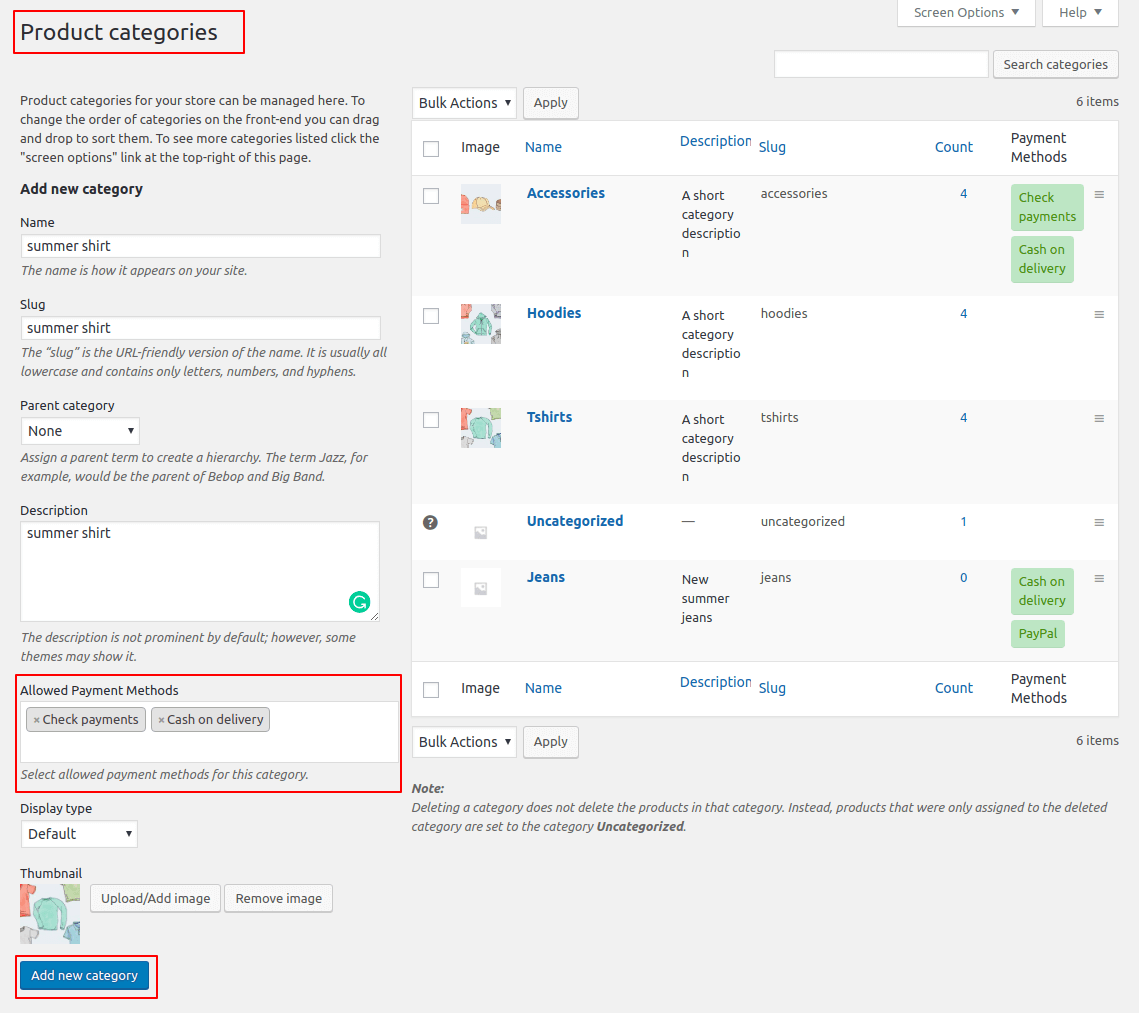Open the Screen Options tab
The height and width of the screenshot is (1013, 1139).
pos(966,13)
